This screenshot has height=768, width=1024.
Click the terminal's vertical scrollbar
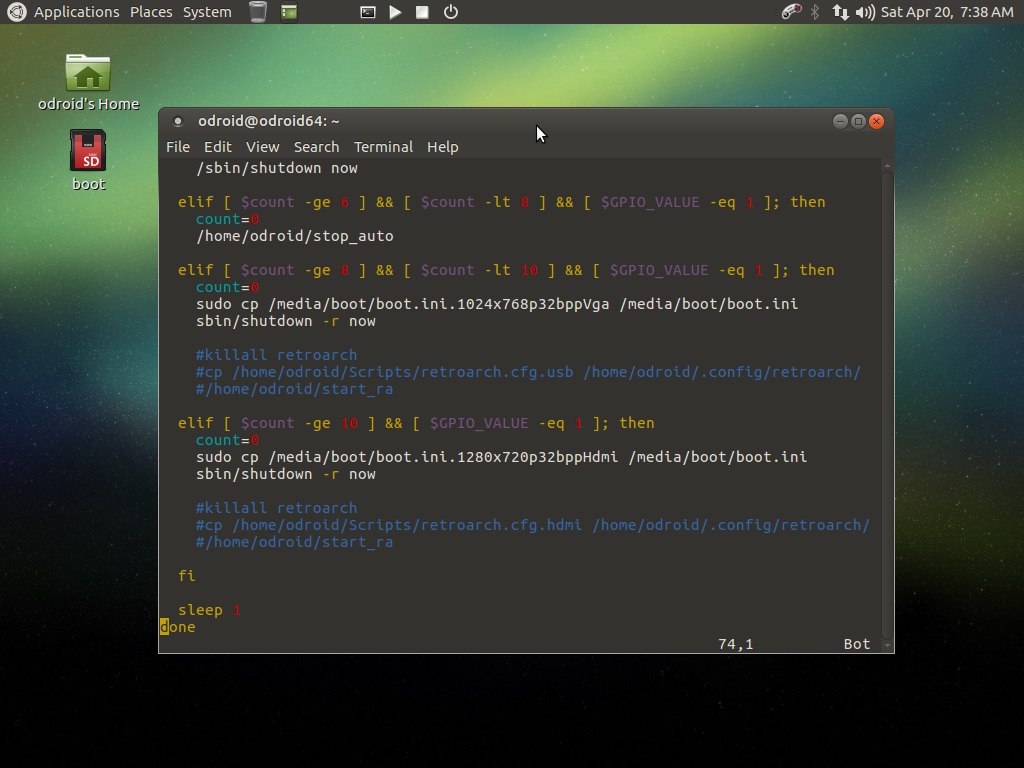tap(887, 400)
